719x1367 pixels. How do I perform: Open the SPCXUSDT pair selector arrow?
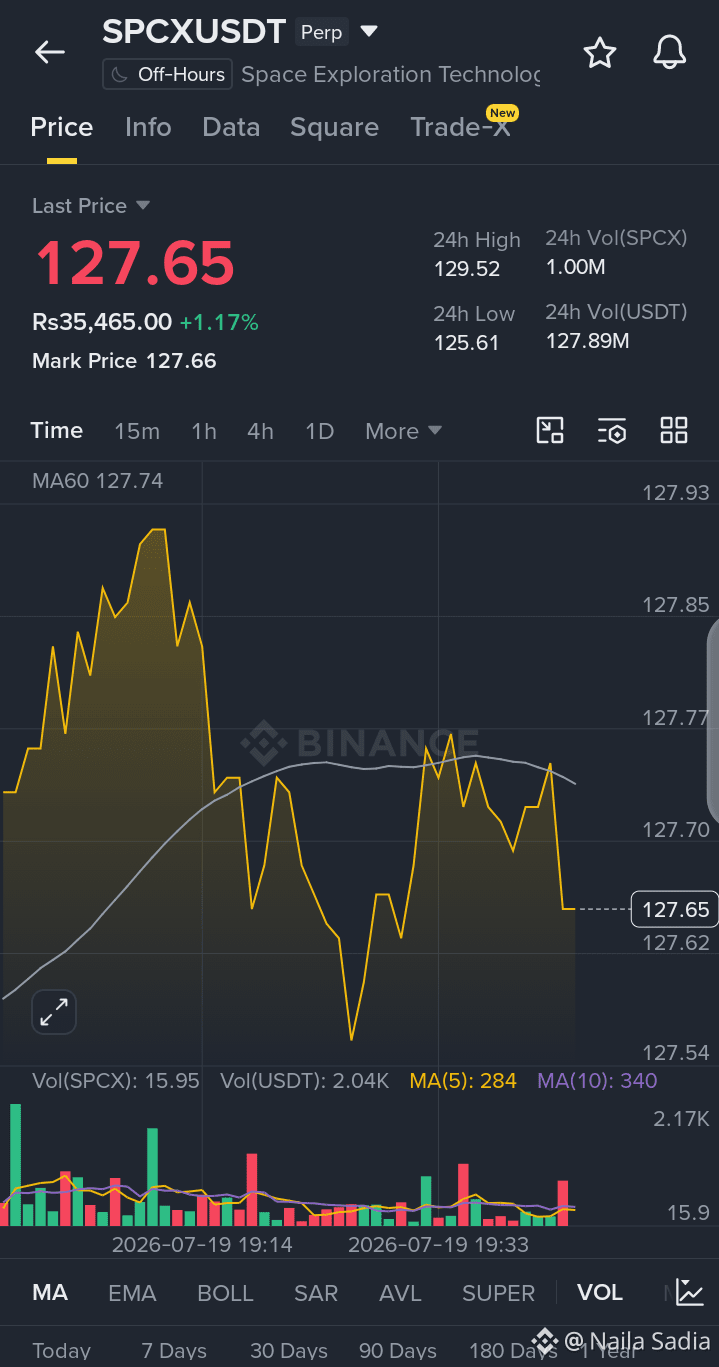[369, 32]
